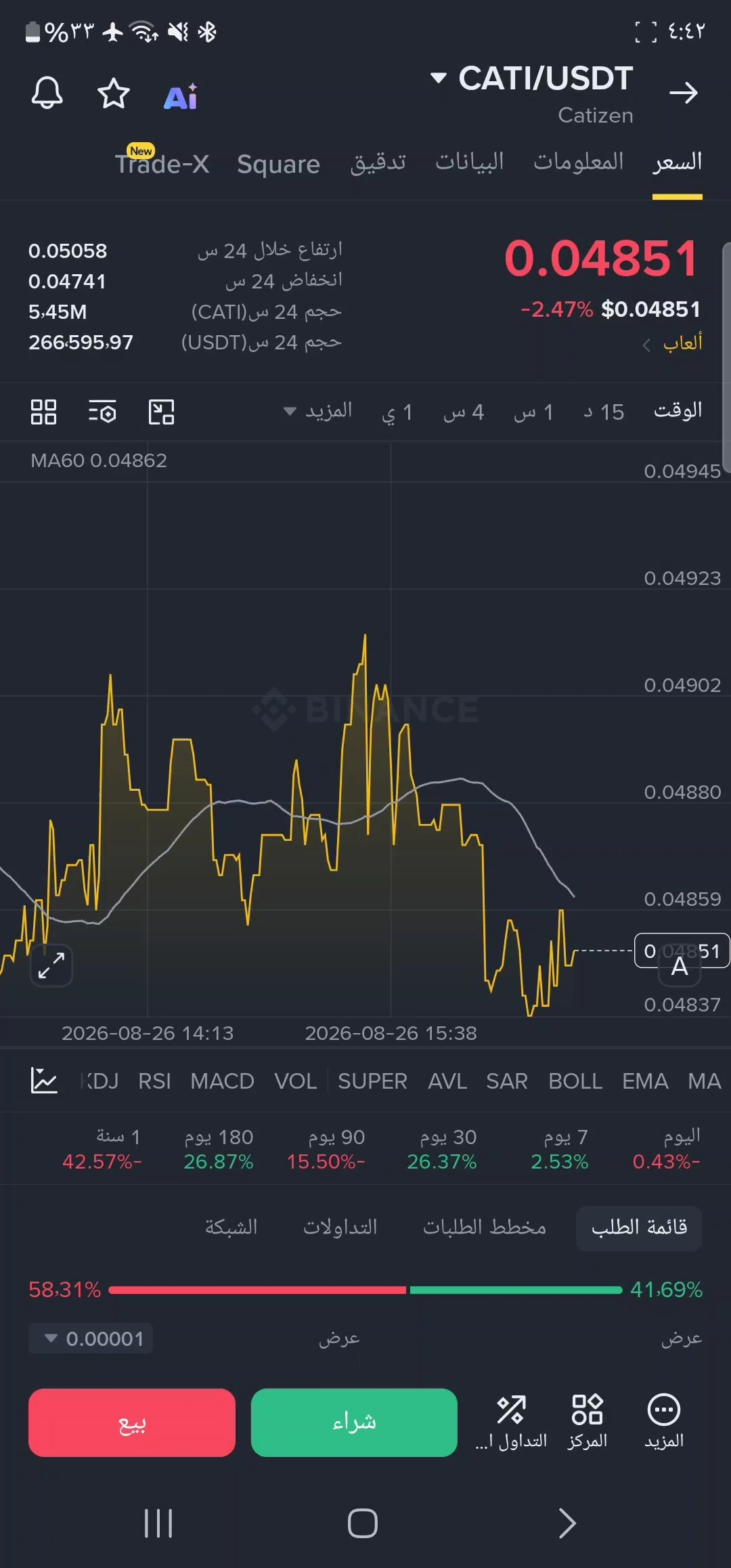Open the تدقيق tab

tap(378, 162)
